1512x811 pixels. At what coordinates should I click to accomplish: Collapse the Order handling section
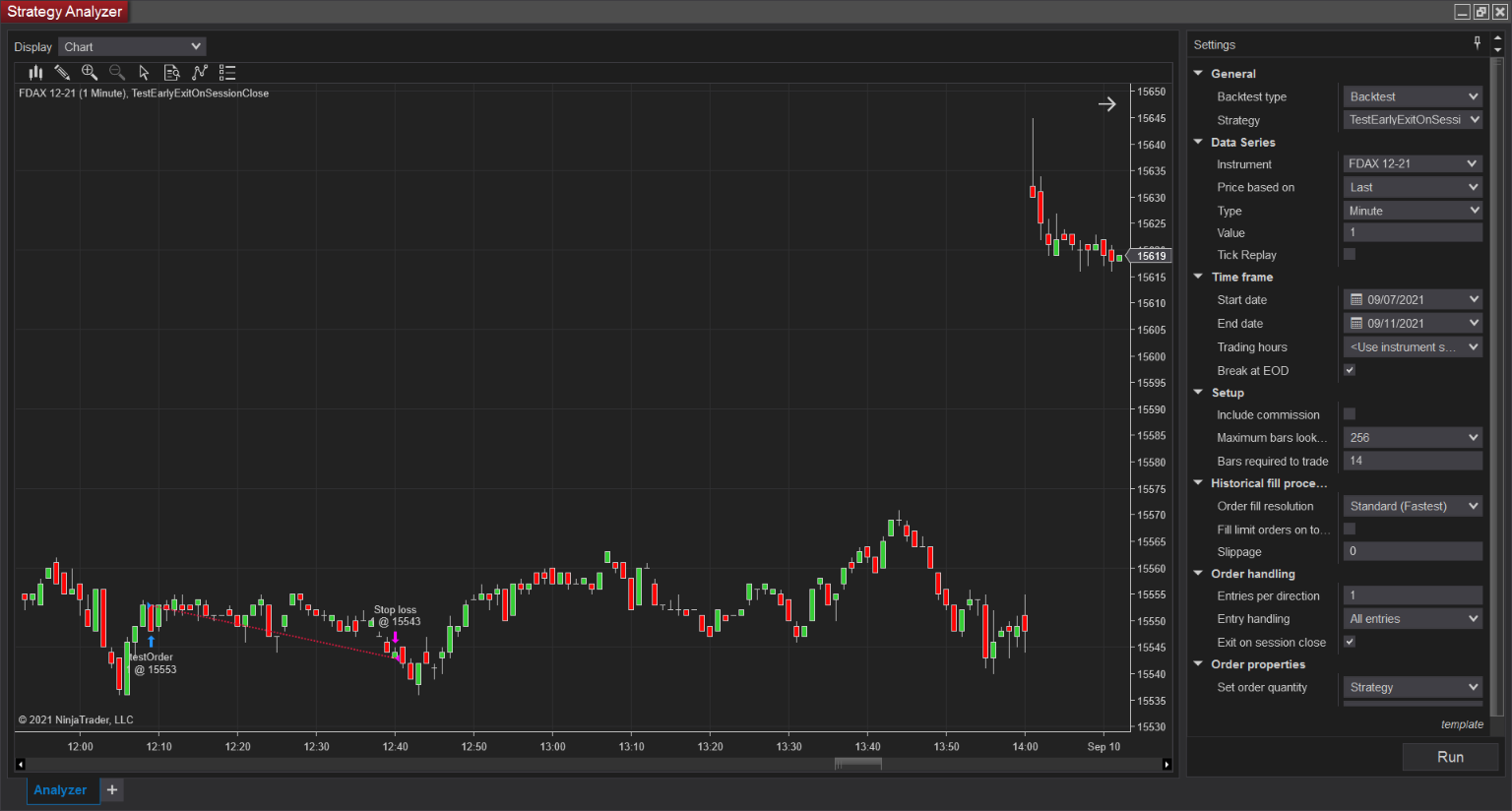1198,573
